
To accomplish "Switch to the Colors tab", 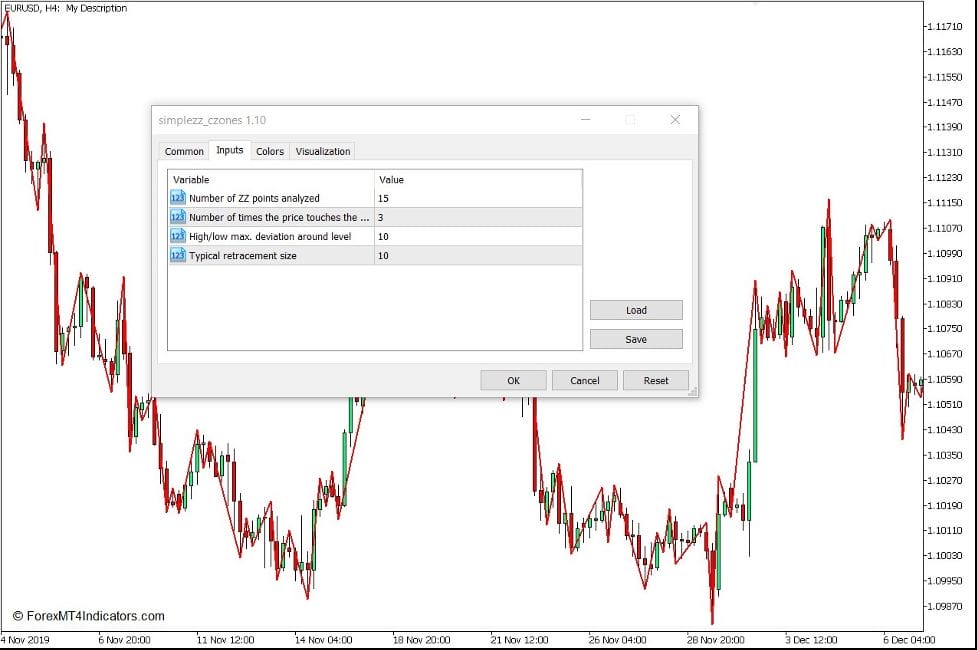I will [269, 151].
